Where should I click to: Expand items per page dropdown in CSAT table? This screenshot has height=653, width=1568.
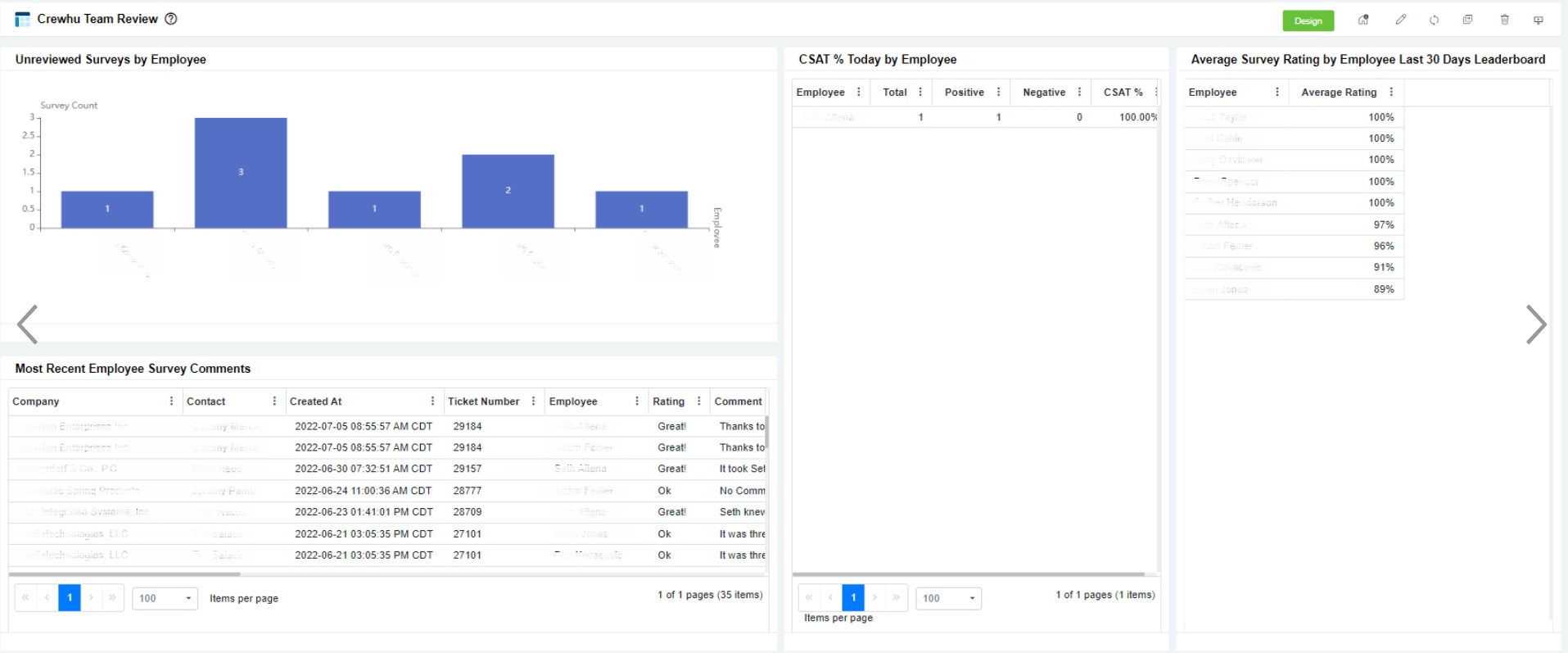[948, 598]
